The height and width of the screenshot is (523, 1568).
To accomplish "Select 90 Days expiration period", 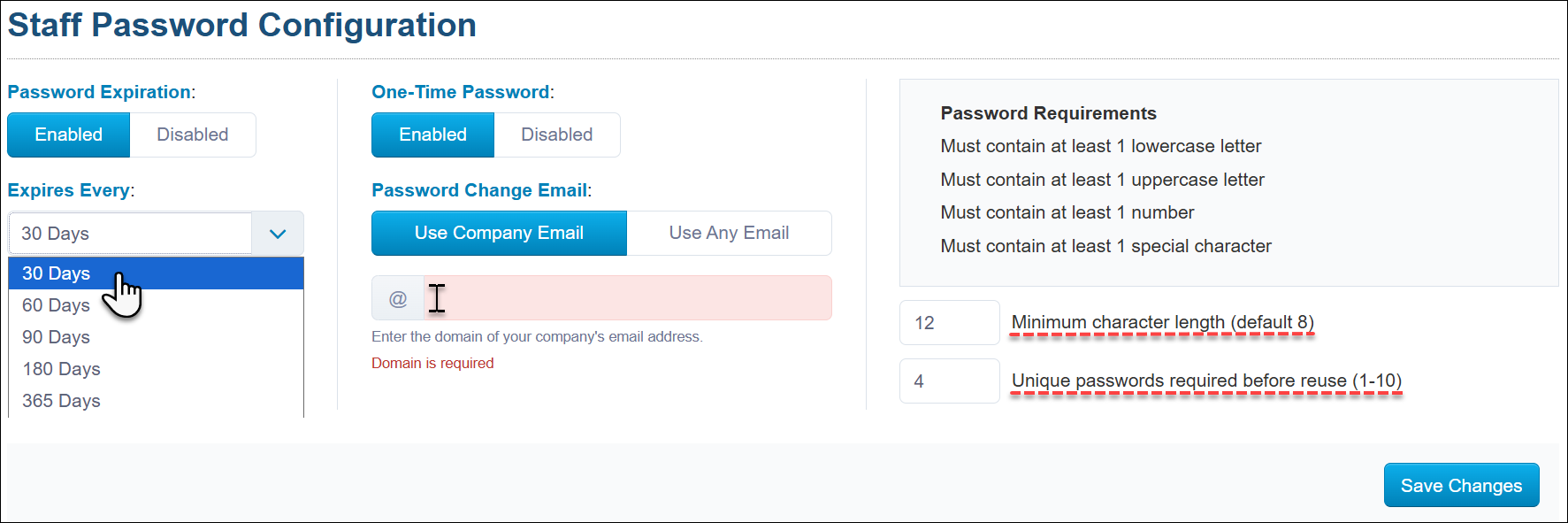I will coord(56,337).
